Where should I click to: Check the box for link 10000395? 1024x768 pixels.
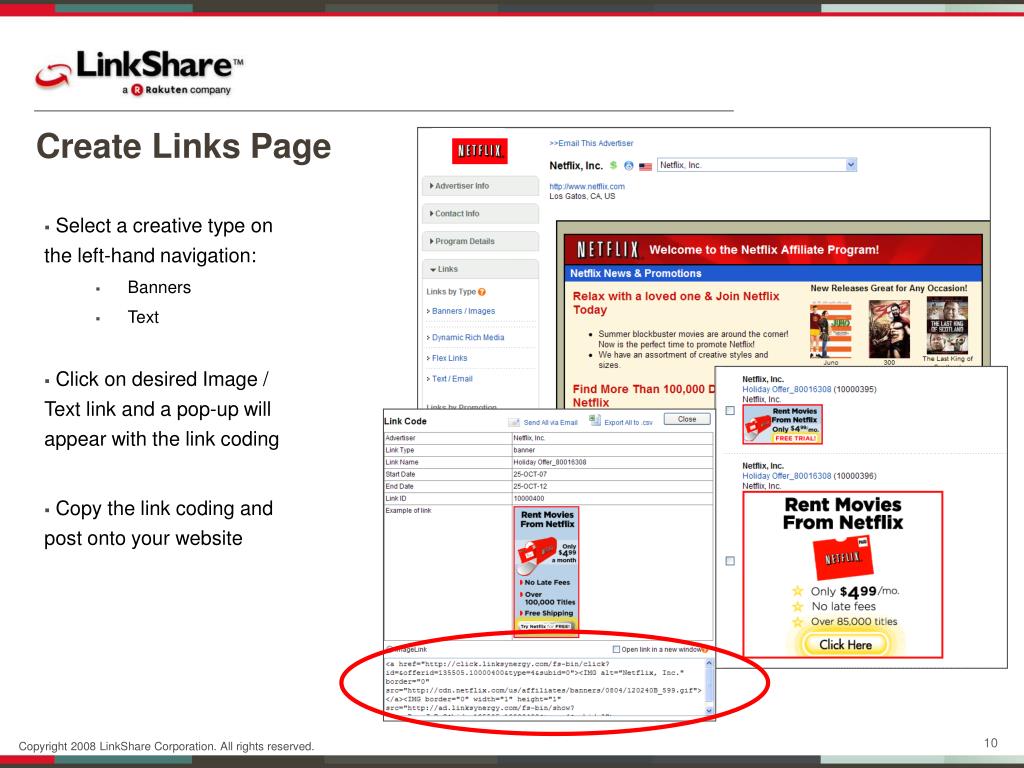pyautogui.click(x=730, y=411)
